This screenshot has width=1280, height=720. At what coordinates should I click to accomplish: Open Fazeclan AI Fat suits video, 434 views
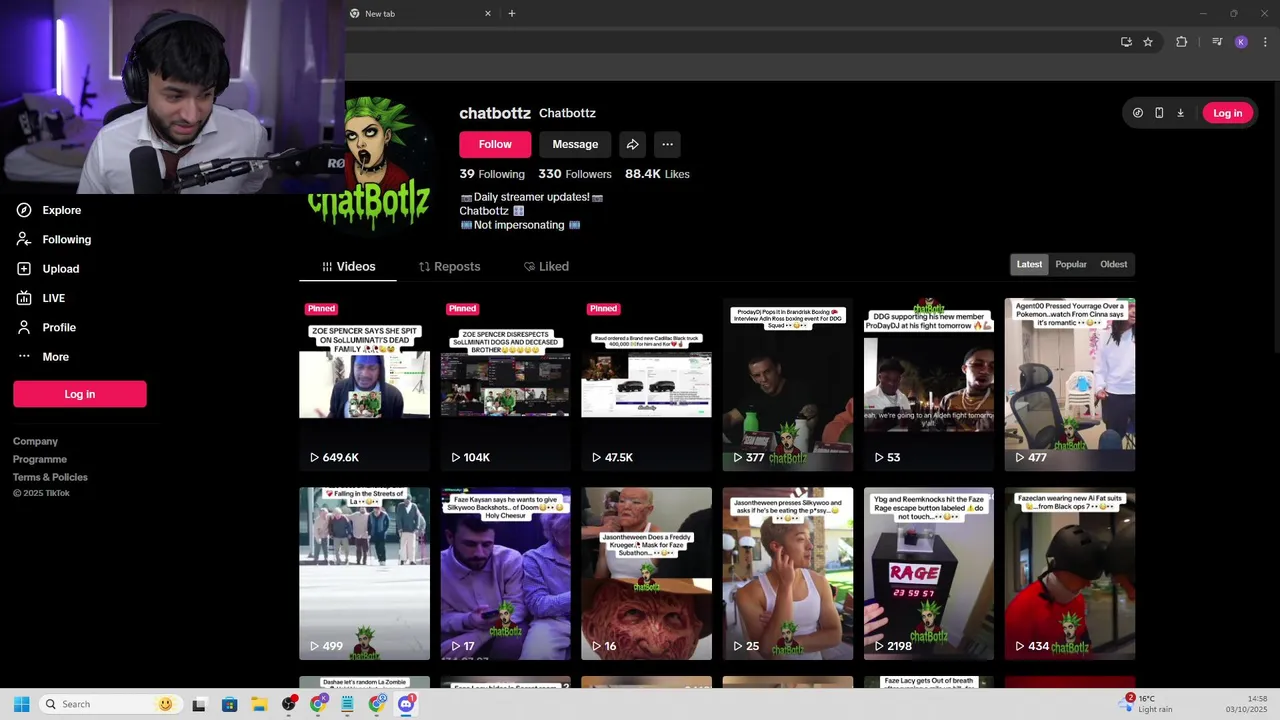coord(1069,574)
